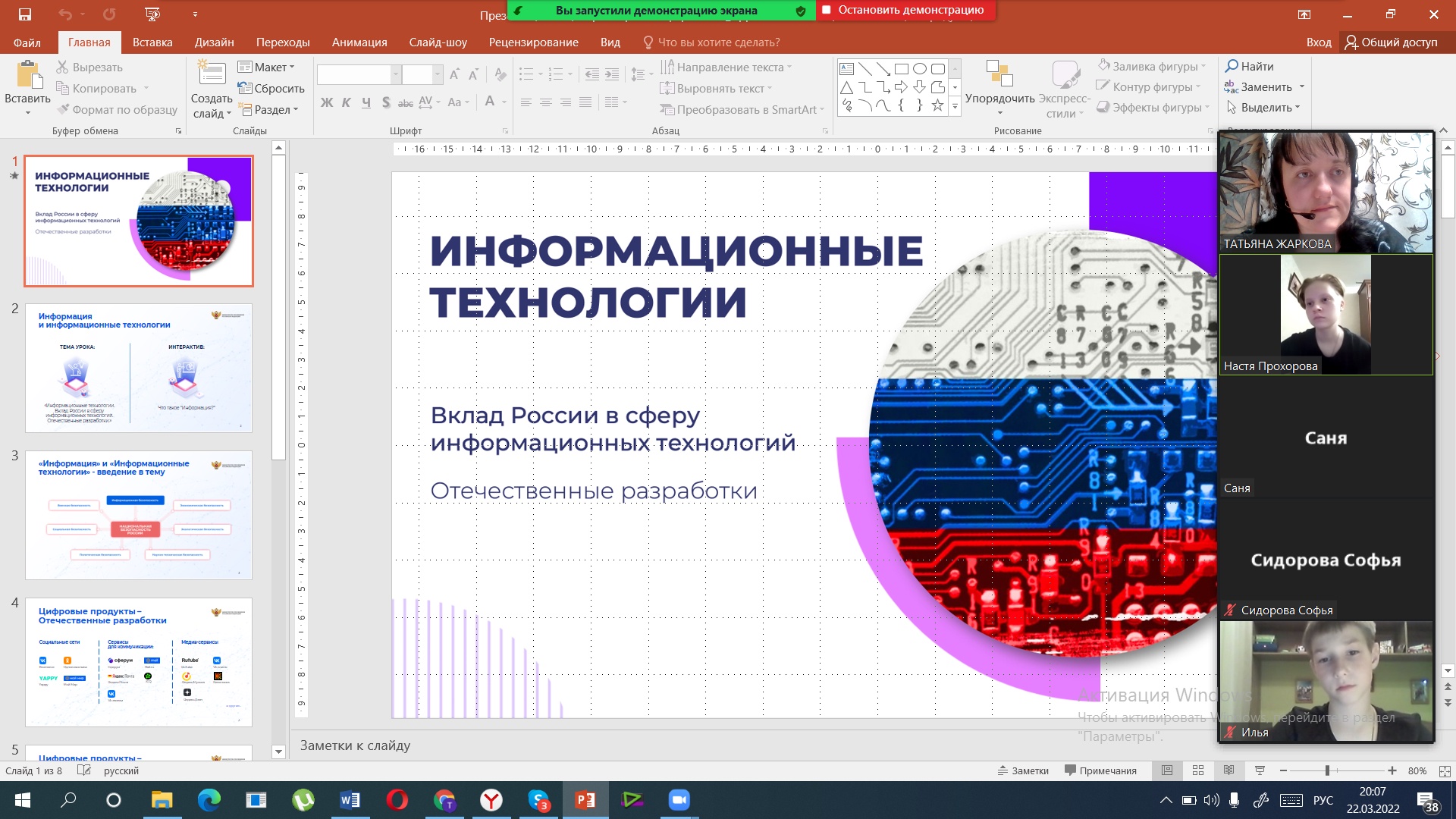This screenshot has height=819, width=1456.
Task: Apply a numbered list
Action: pos(556,74)
